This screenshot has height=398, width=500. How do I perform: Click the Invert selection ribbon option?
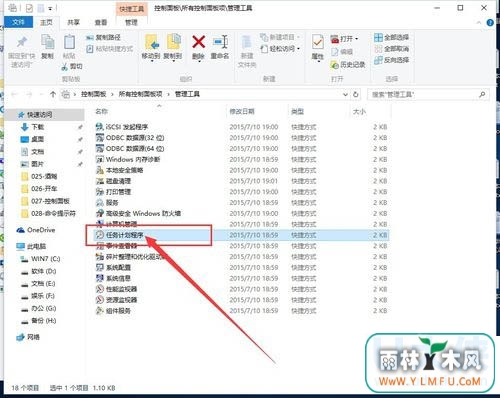pyautogui.click(x=391, y=60)
